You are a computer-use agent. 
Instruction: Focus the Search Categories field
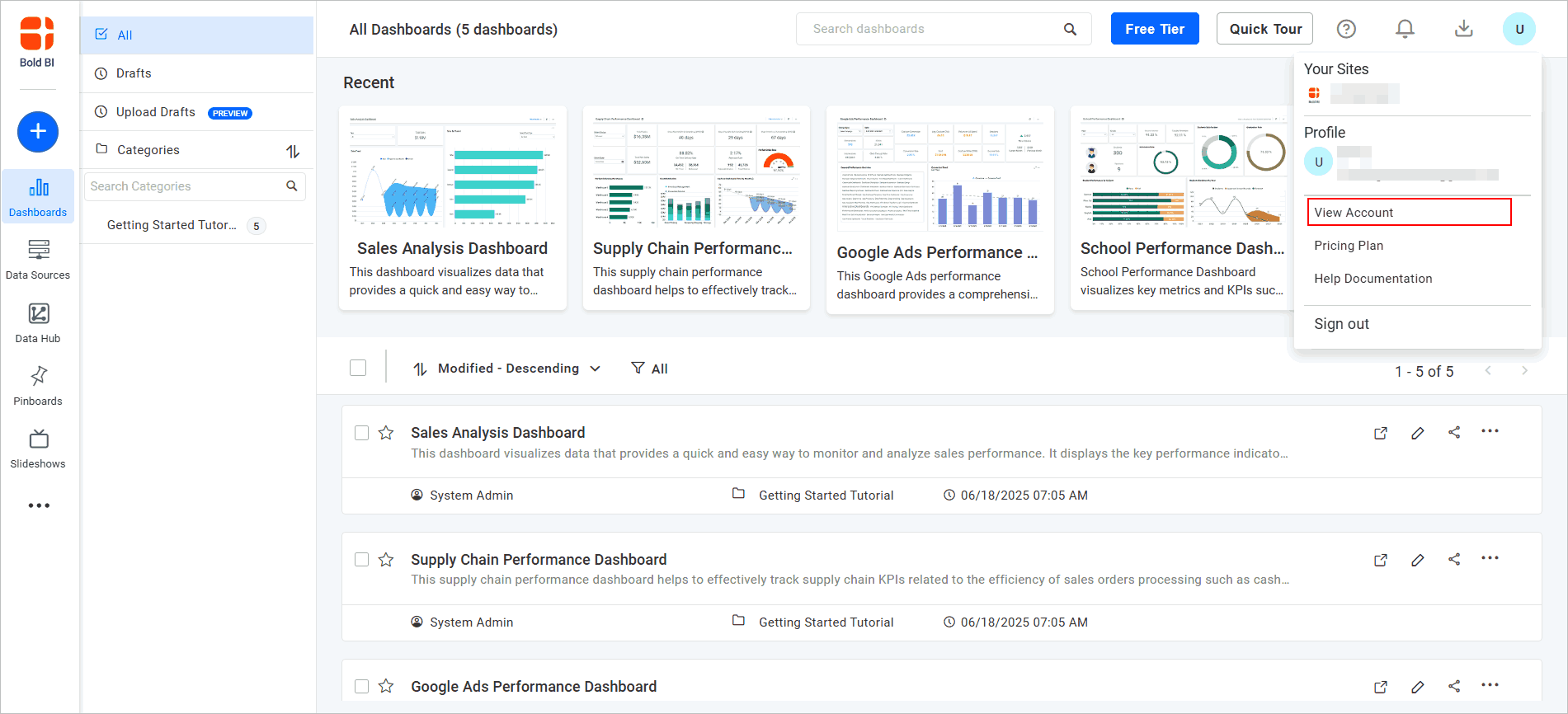click(195, 186)
